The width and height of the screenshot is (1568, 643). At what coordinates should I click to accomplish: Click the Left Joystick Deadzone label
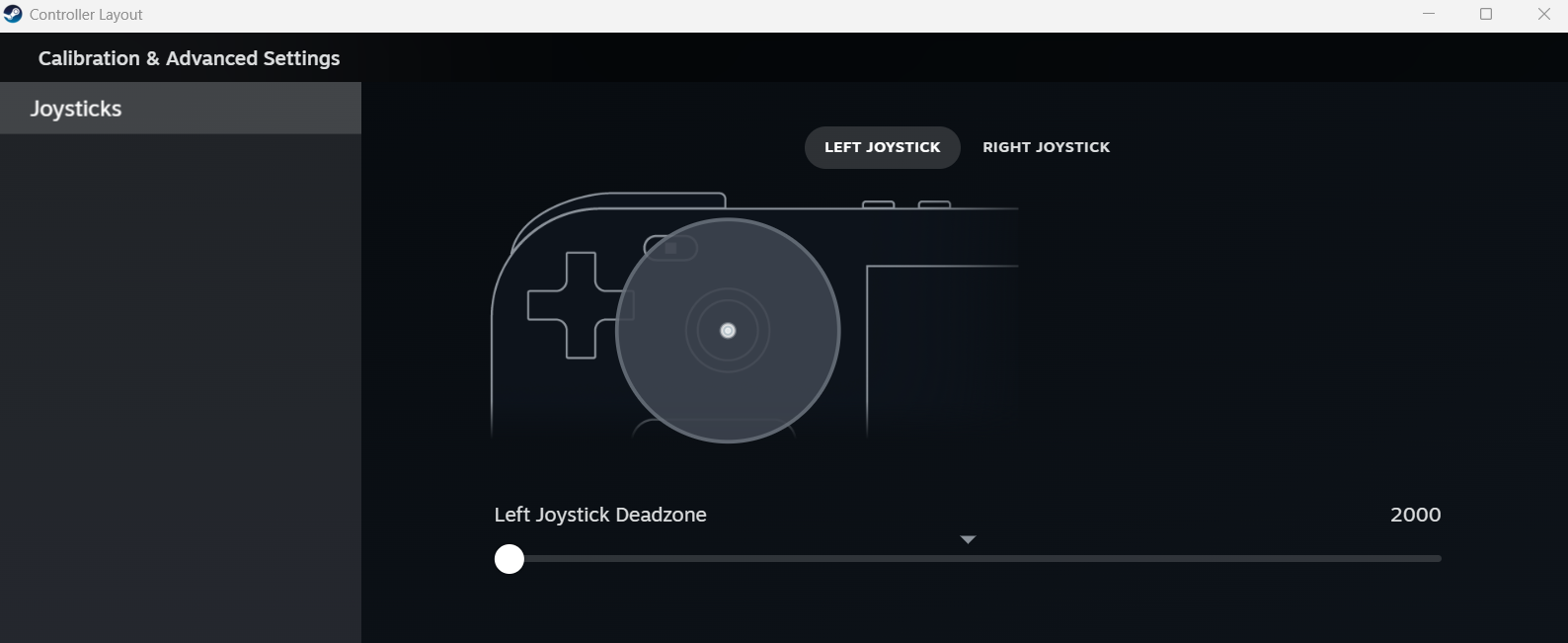600,515
